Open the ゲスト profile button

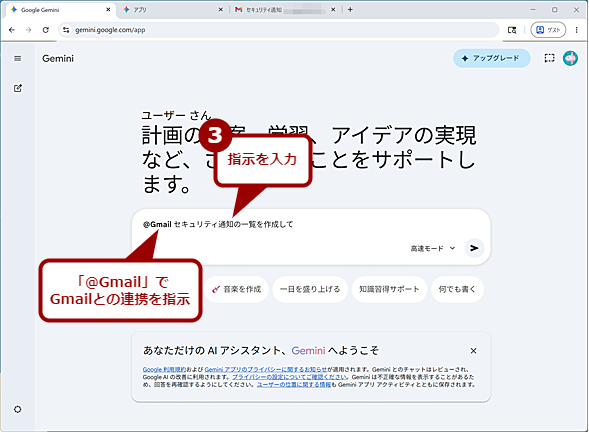pyautogui.click(x=548, y=30)
